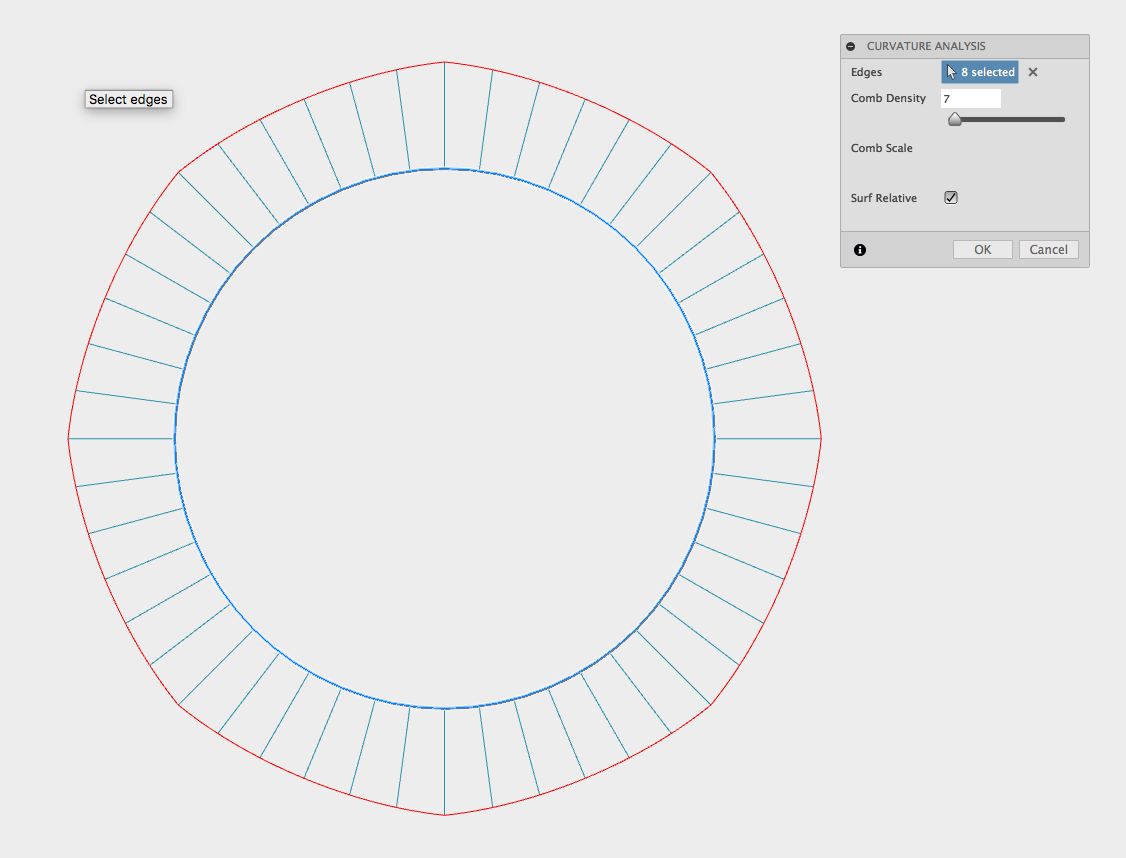The width and height of the screenshot is (1126, 858).
Task: Confirm the analysis with the OK button
Action: 982,249
